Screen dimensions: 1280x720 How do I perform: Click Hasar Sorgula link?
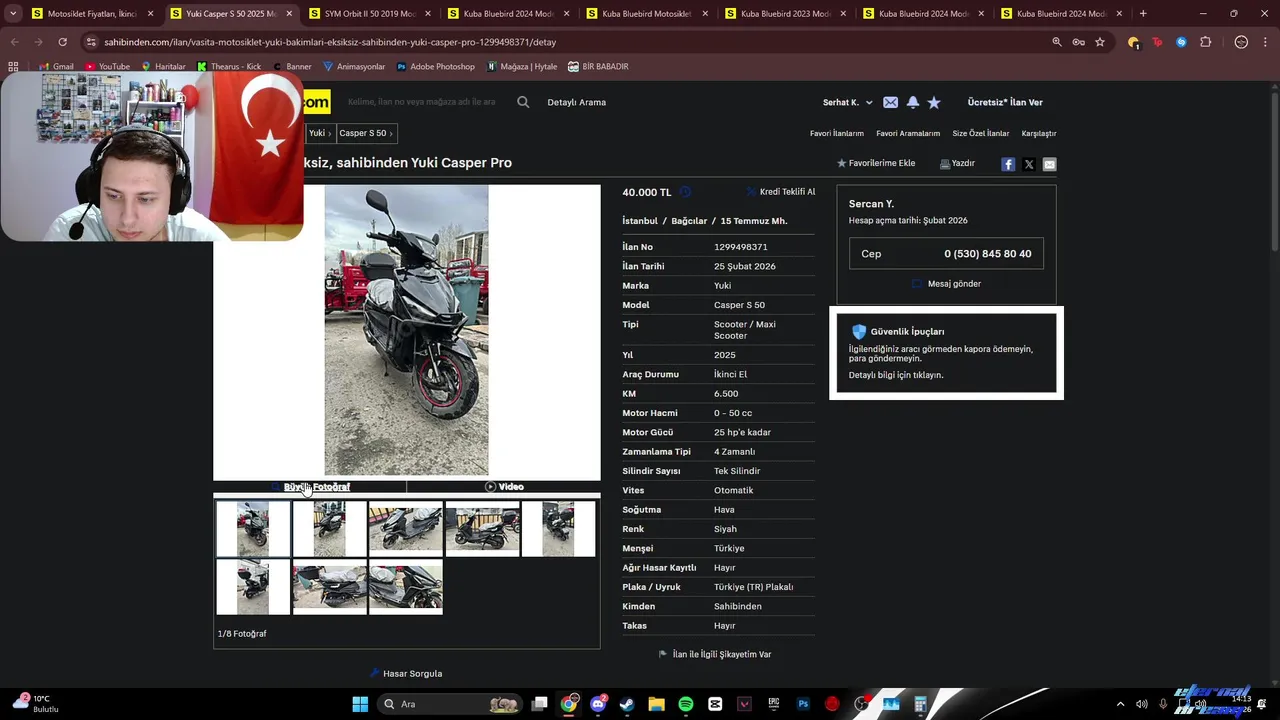pos(405,674)
